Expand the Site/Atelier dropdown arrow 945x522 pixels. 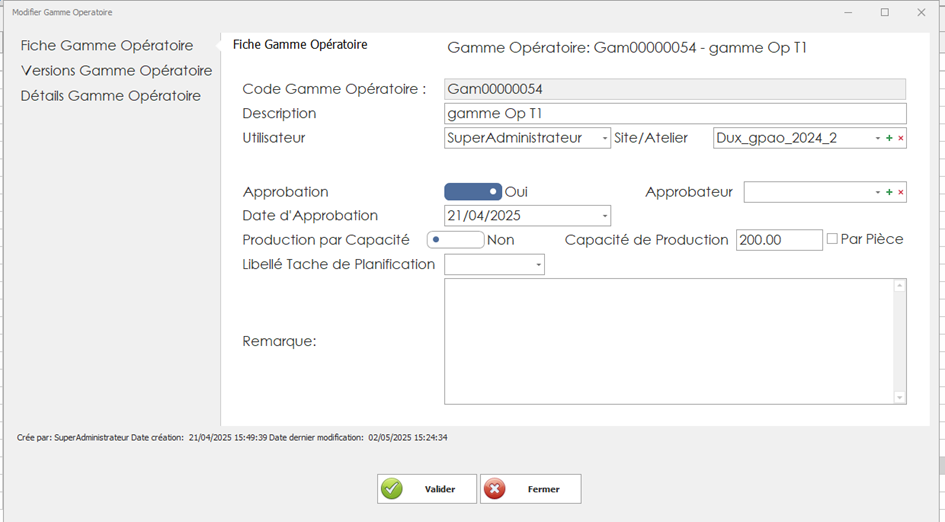pyautogui.click(x=878, y=138)
